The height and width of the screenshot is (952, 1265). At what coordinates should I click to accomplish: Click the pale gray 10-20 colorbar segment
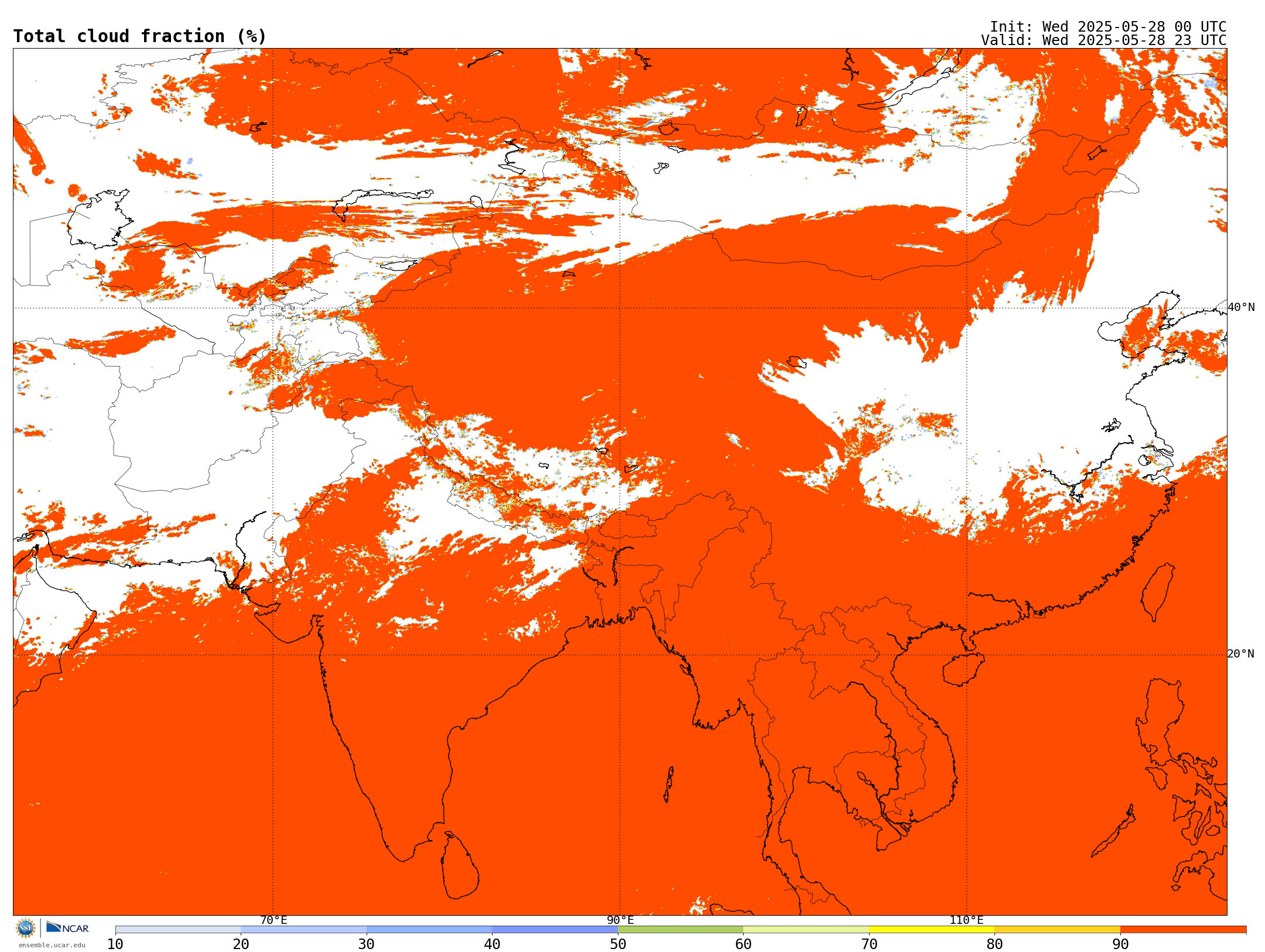pos(178,930)
